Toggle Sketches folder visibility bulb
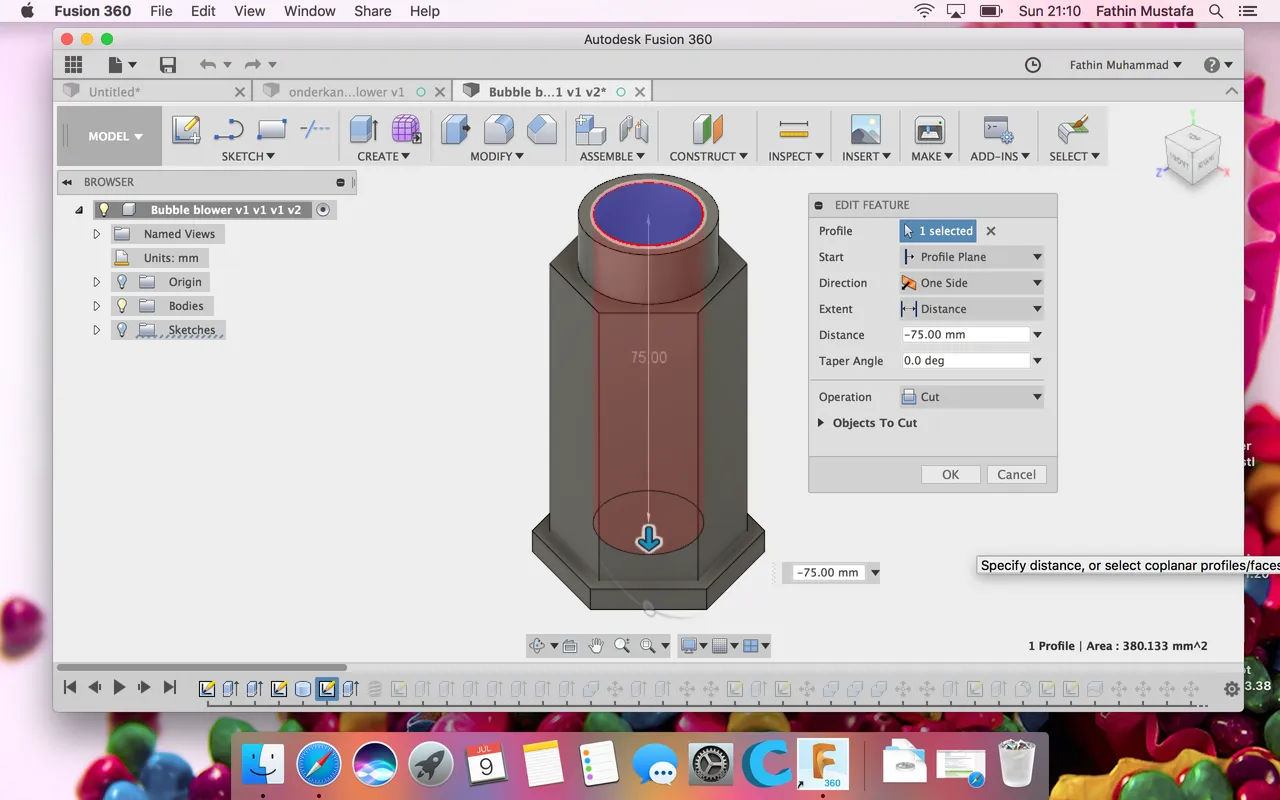 click(x=123, y=330)
